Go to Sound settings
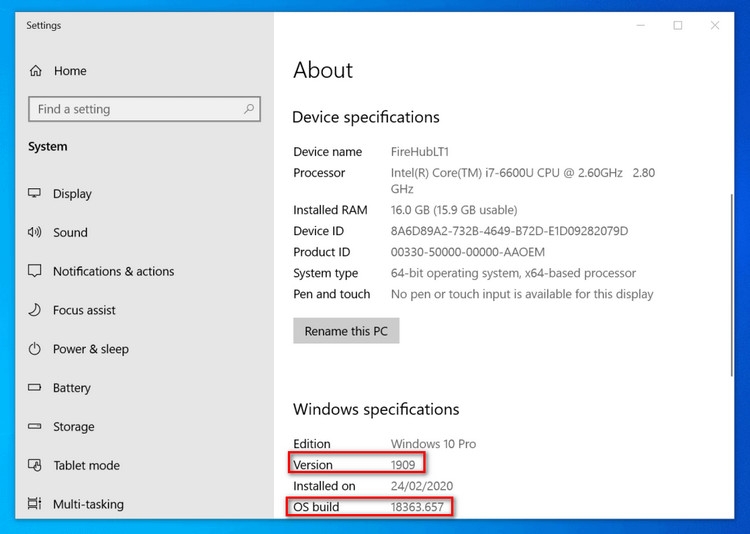Image resolution: width=750 pixels, height=534 pixels. point(70,233)
